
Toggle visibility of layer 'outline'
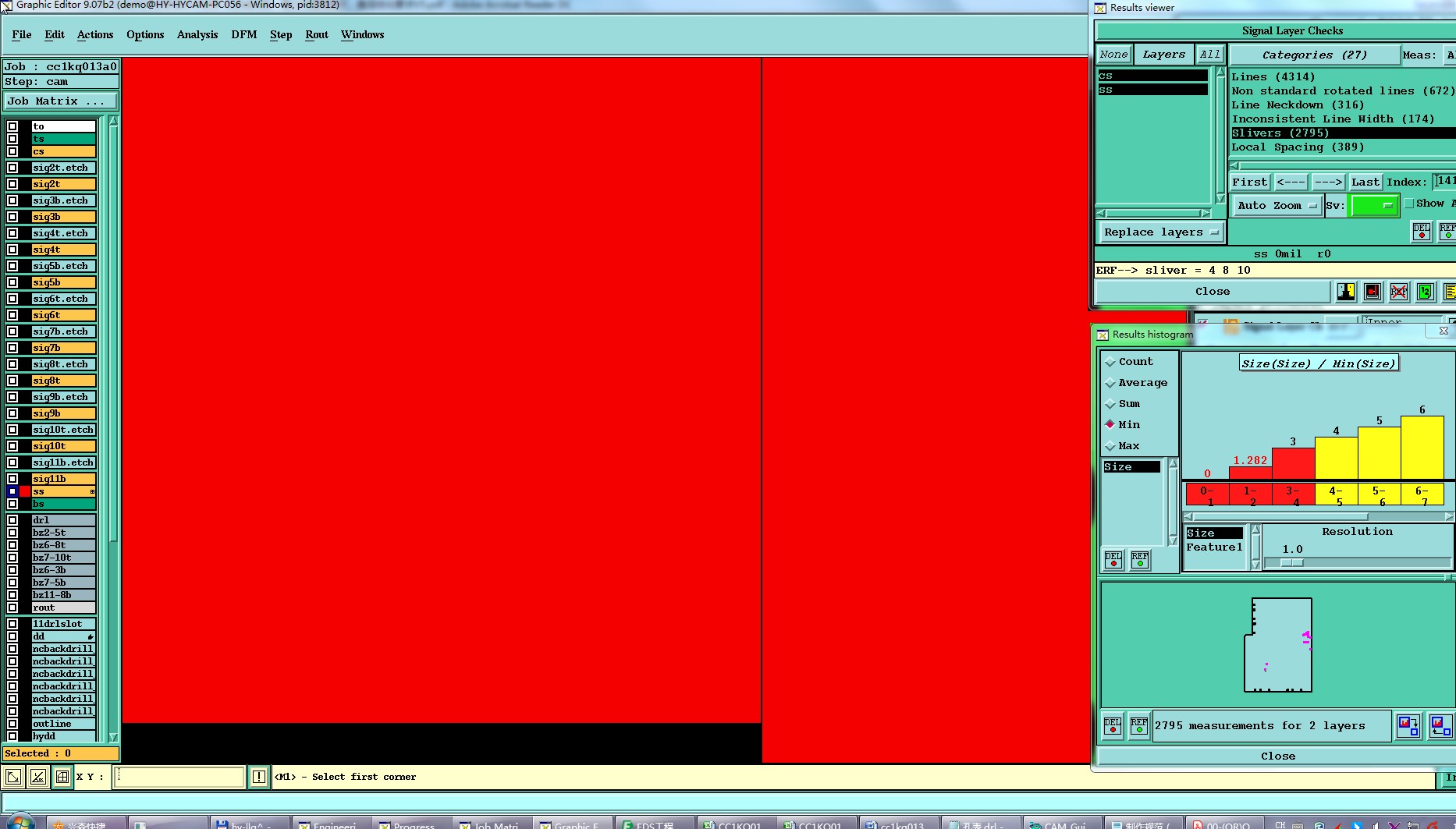(x=12, y=724)
